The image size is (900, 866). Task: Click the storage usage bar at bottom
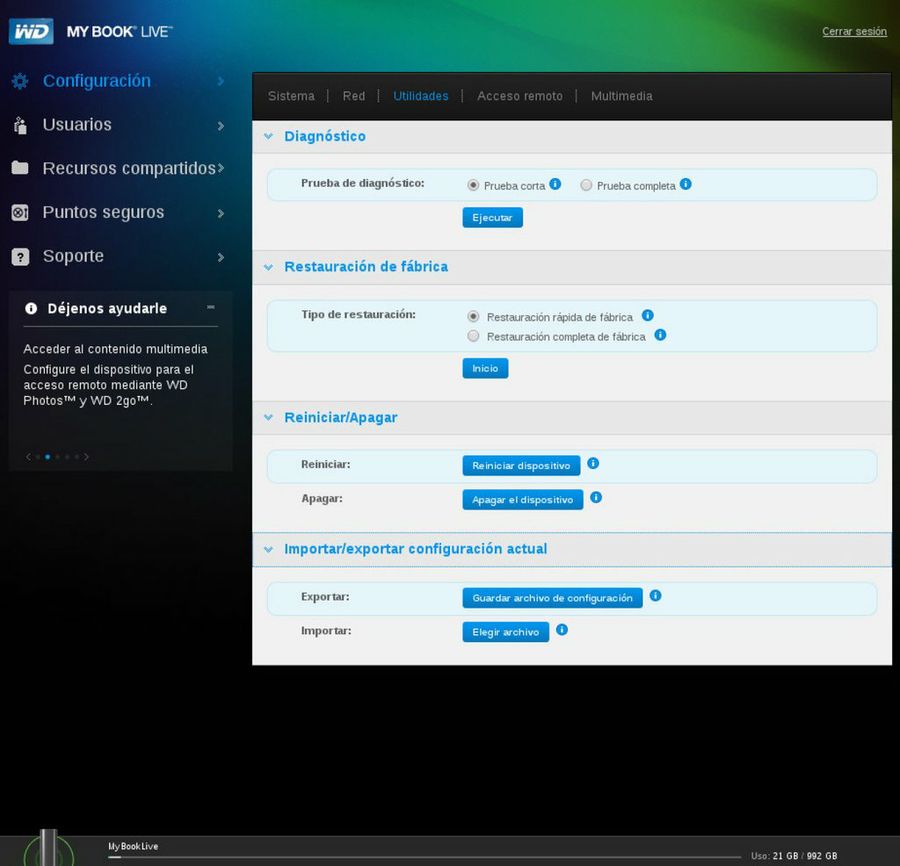tap(430, 857)
